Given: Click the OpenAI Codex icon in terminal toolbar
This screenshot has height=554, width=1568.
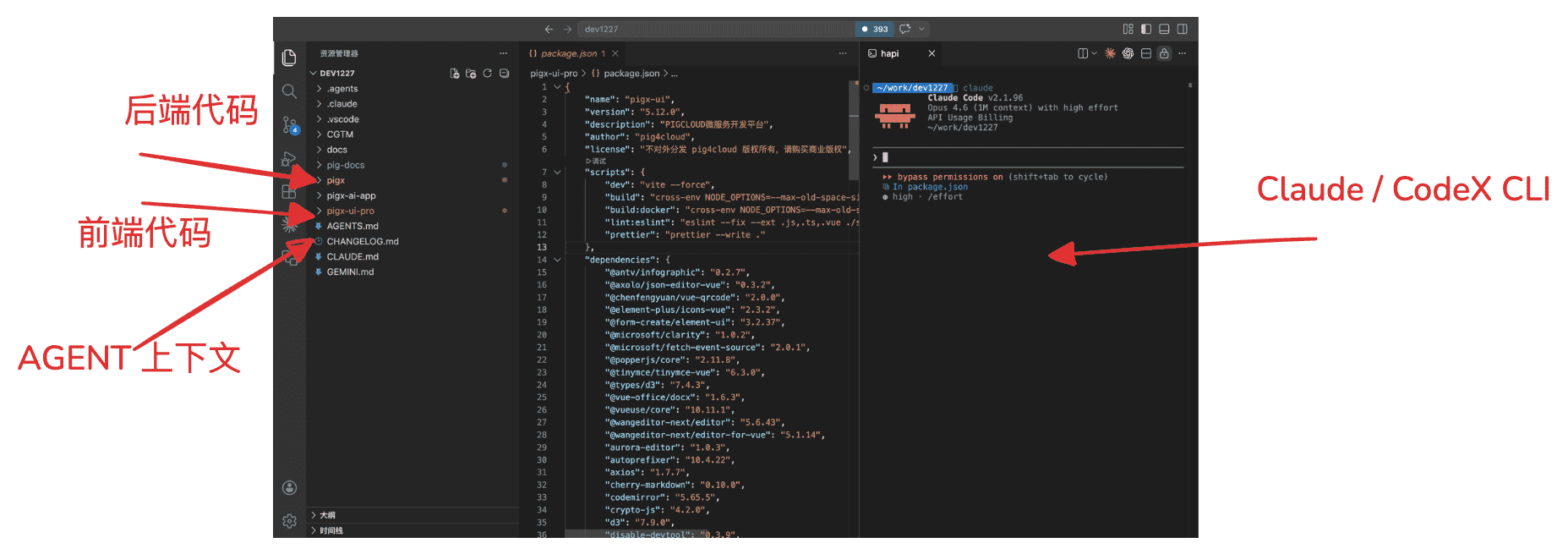Looking at the screenshot, I should tap(1128, 53).
